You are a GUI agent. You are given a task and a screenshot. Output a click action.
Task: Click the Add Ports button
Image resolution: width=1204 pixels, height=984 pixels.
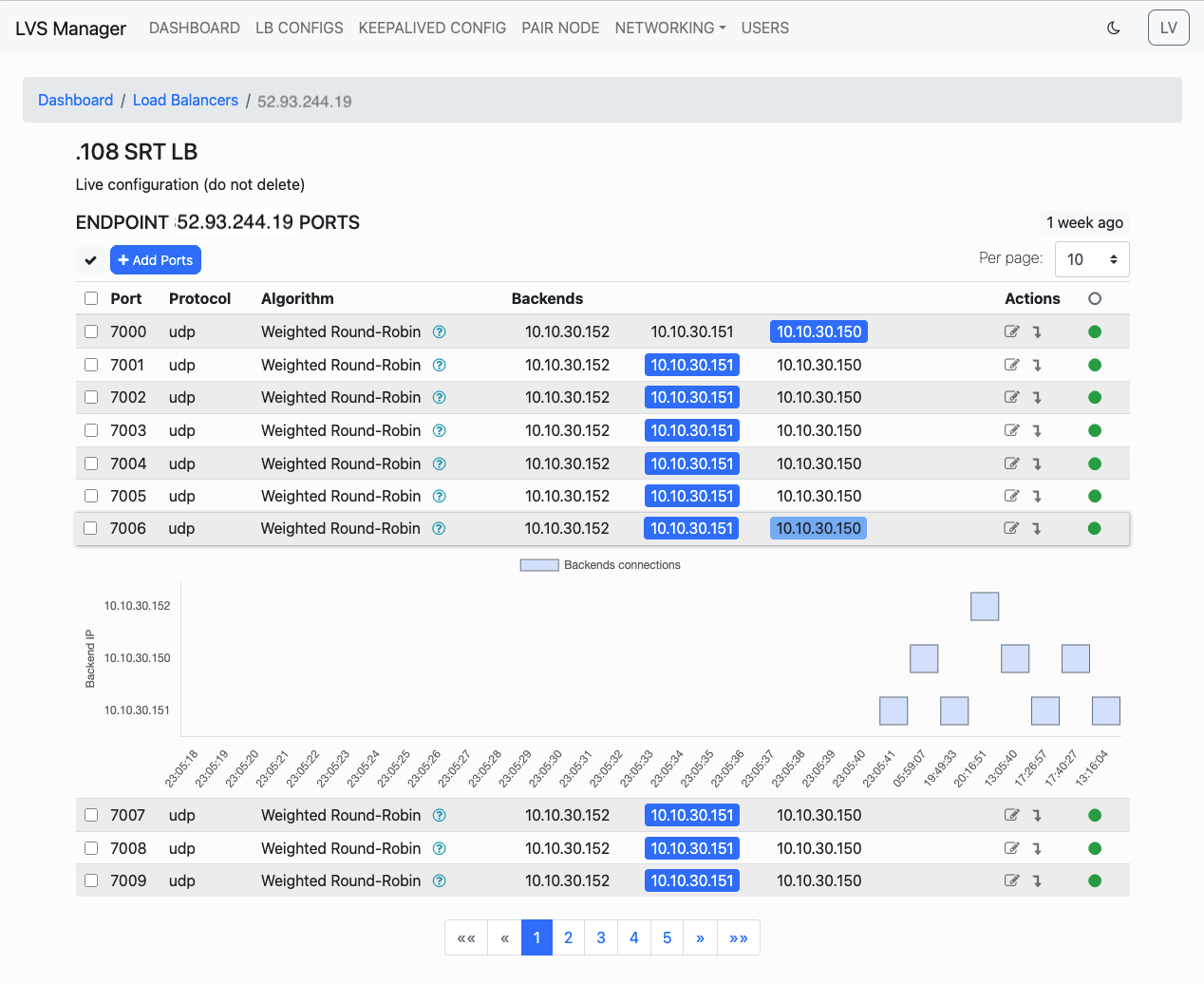[156, 260]
